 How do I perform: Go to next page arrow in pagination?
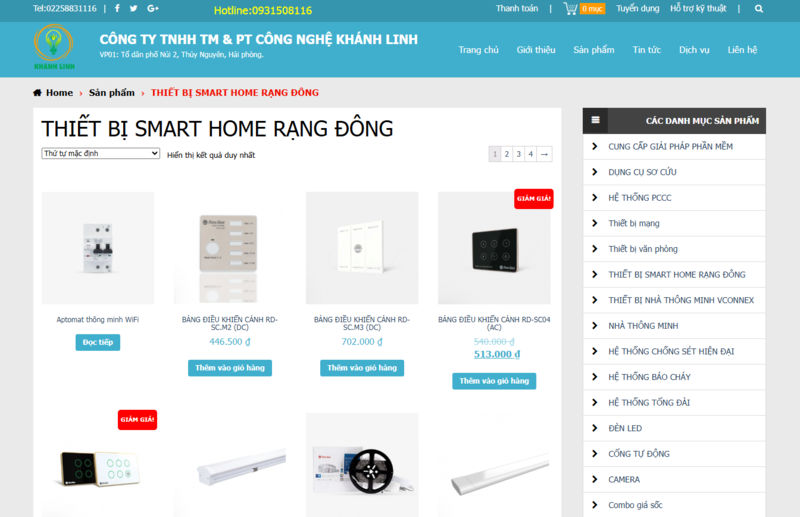(x=544, y=154)
